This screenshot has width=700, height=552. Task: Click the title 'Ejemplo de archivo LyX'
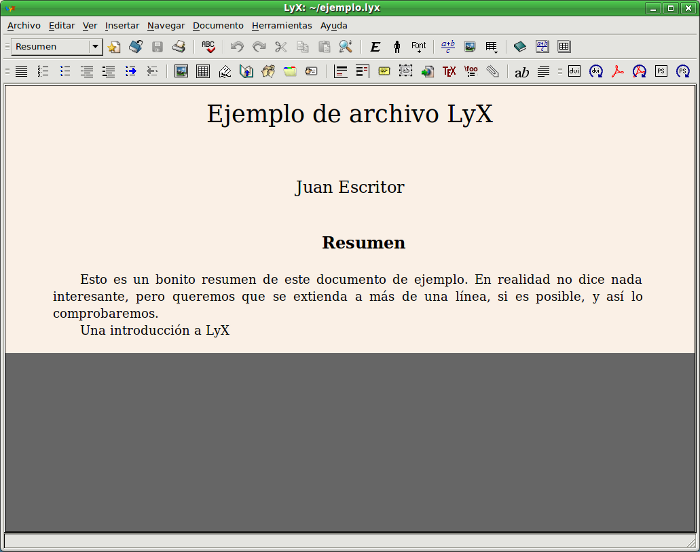pos(350,114)
